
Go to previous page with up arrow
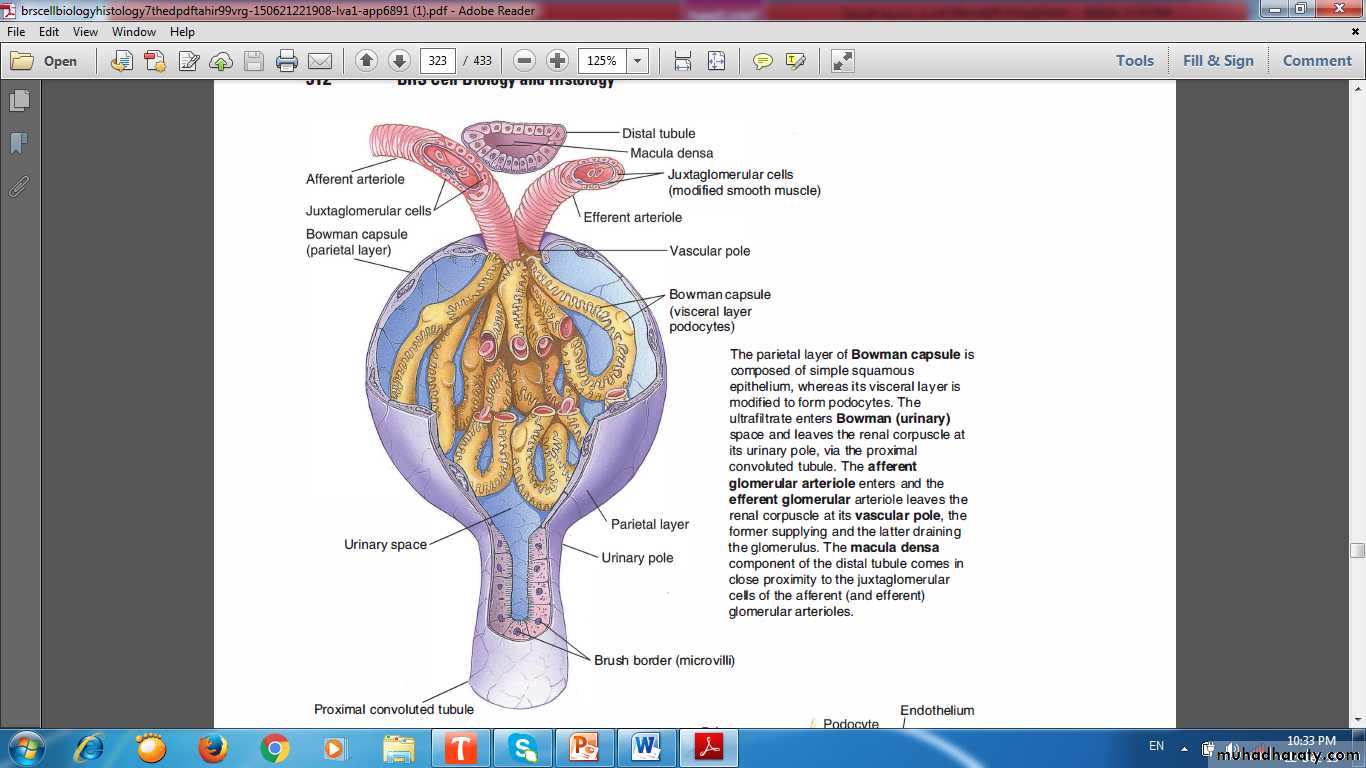366,61
